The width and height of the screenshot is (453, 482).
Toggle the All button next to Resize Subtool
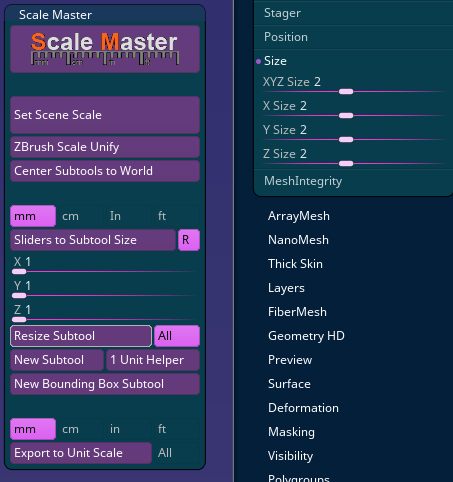click(x=177, y=336)
